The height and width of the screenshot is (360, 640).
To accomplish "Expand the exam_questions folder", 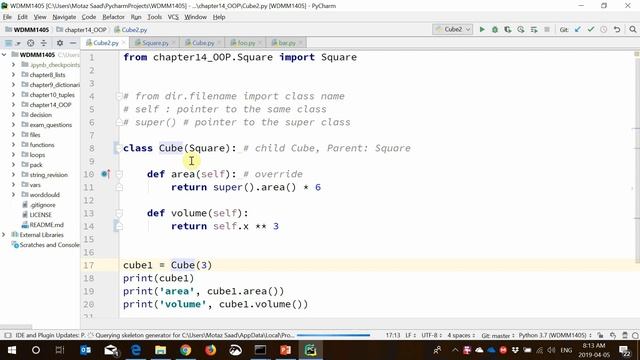I will coord(13,125).
